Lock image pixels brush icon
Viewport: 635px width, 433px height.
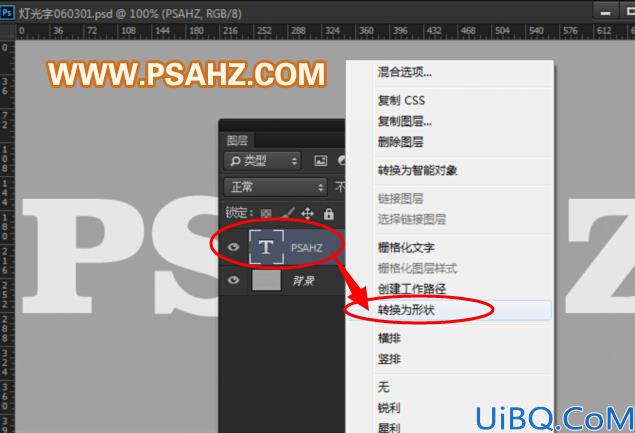tap(288, 213)
